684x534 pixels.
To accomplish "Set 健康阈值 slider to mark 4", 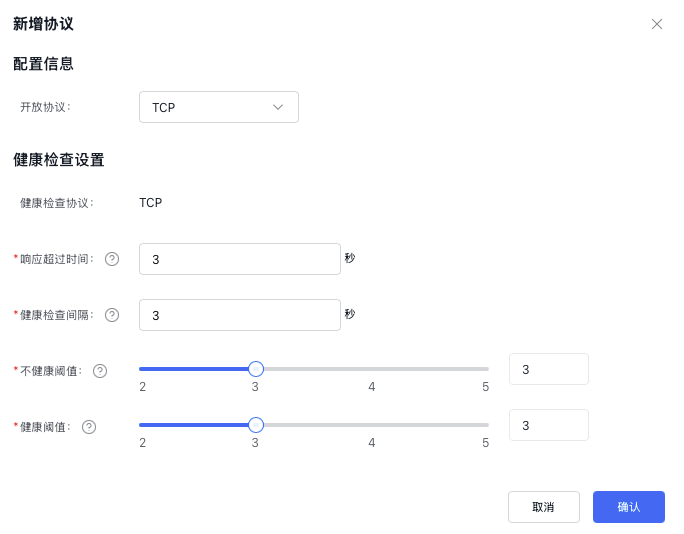I will point(372,425).
